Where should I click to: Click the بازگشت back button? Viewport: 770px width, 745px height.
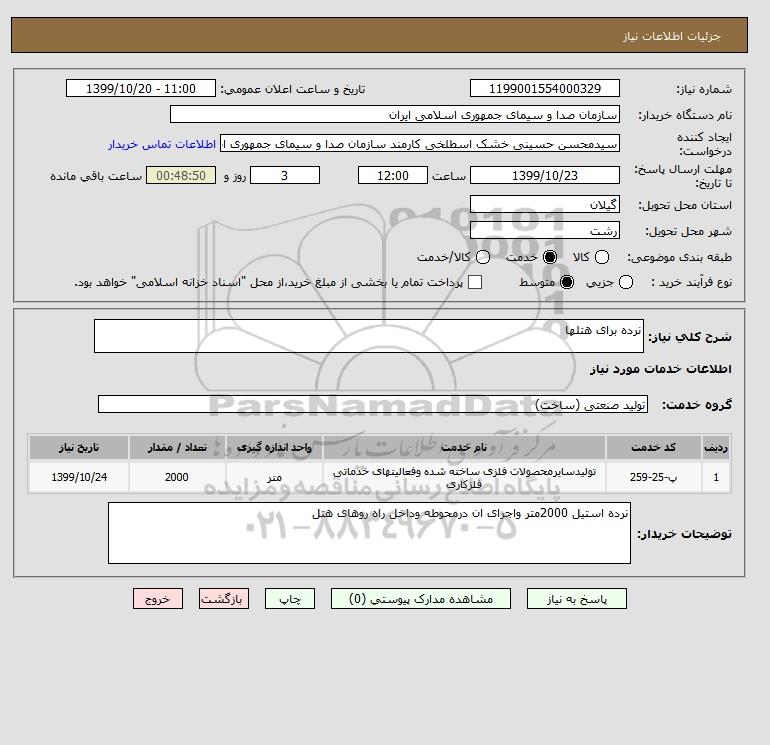[x=224, y=599]
